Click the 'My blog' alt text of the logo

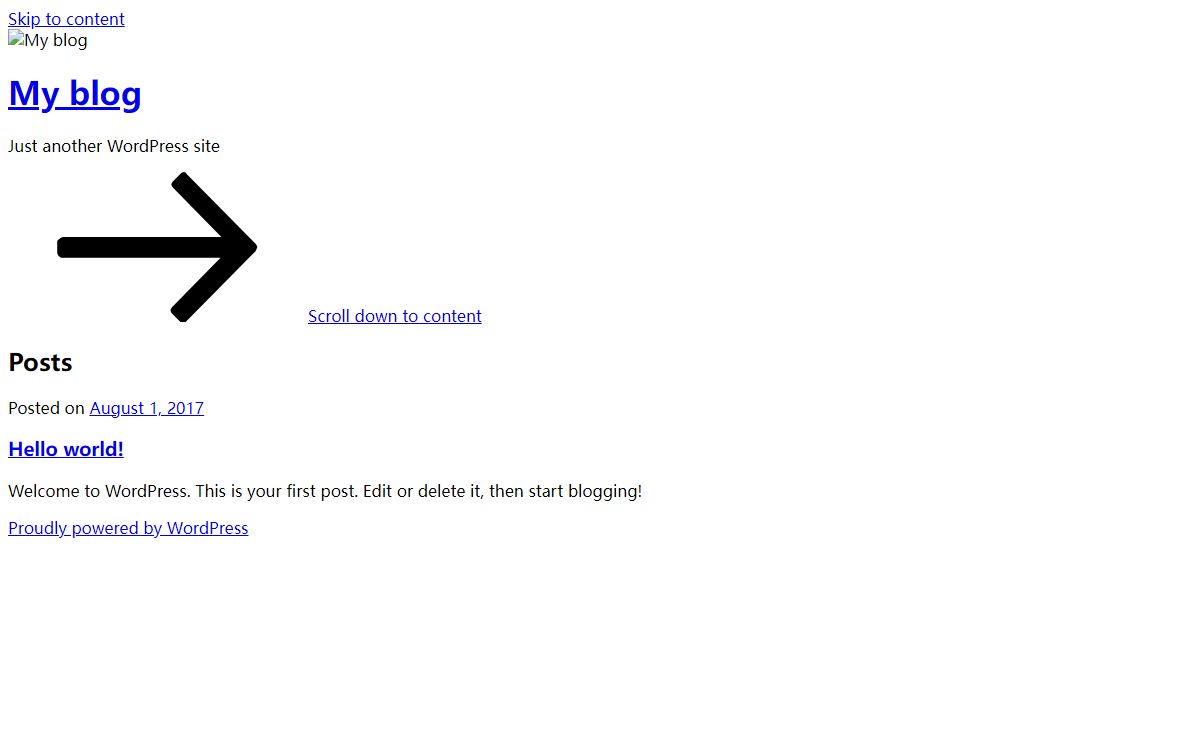tap(56, 40)
